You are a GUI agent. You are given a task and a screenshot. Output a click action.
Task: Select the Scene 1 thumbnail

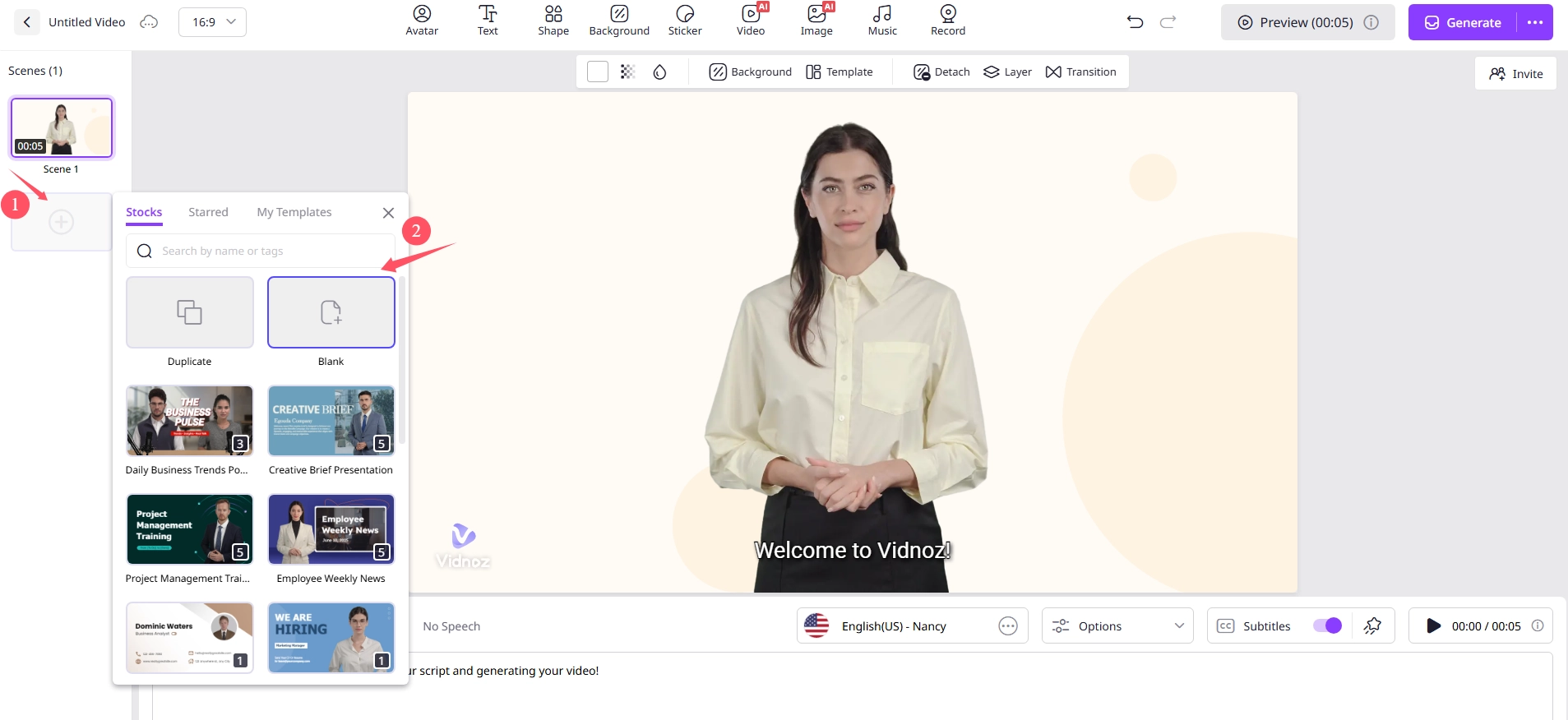(62, 127)
